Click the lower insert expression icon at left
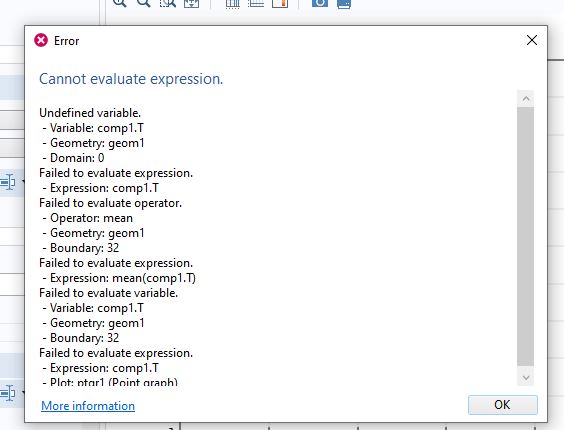This screenshot has width=564, height=430. (8, 393)
